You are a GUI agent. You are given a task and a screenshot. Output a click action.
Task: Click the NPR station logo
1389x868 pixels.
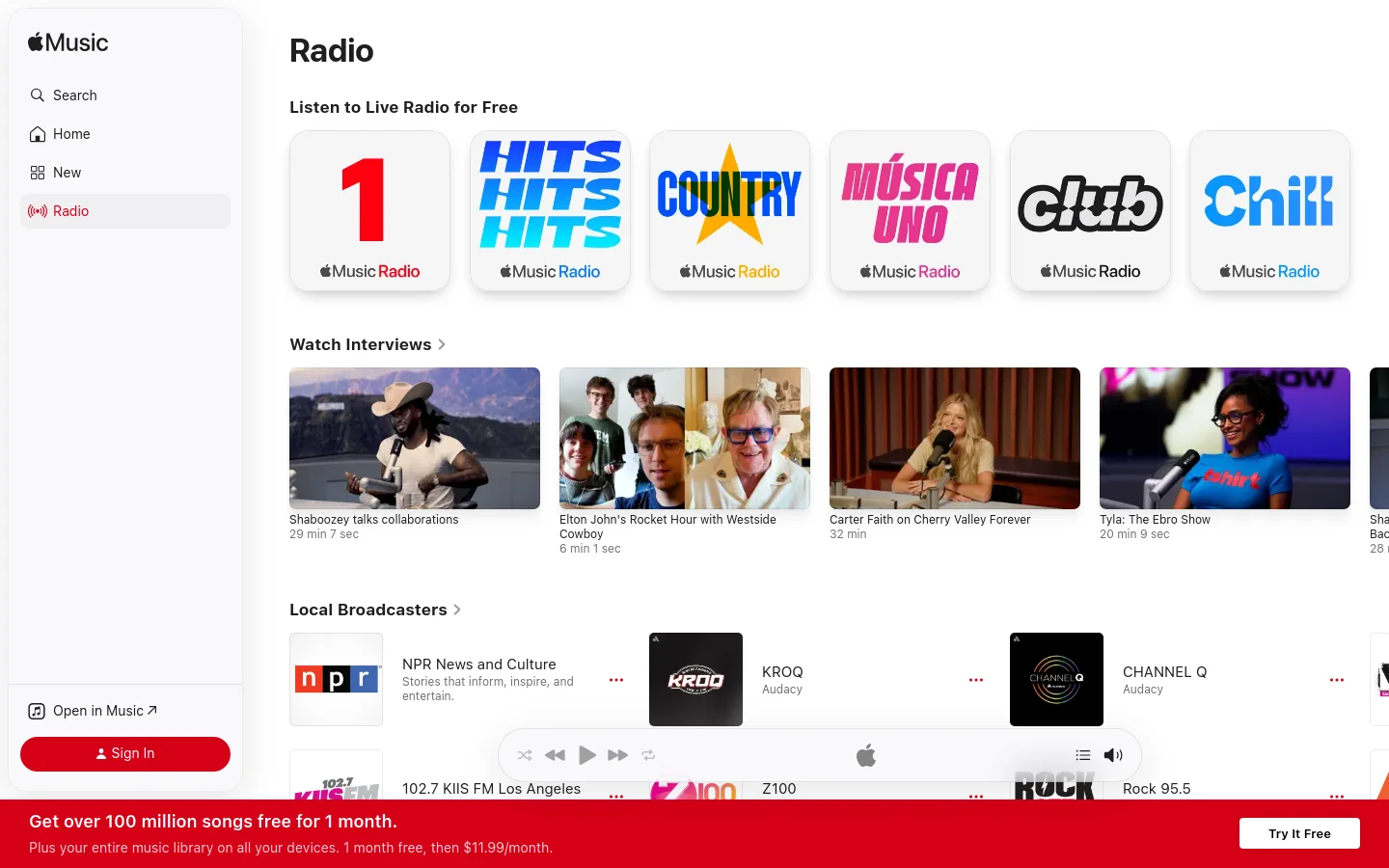pyautogui.click(x=336, y=679)
